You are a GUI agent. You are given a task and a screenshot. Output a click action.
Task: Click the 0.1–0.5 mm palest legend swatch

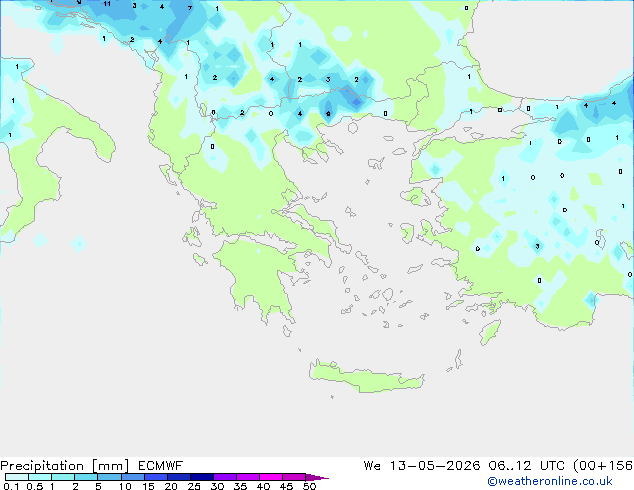click(x=17, y=477)
